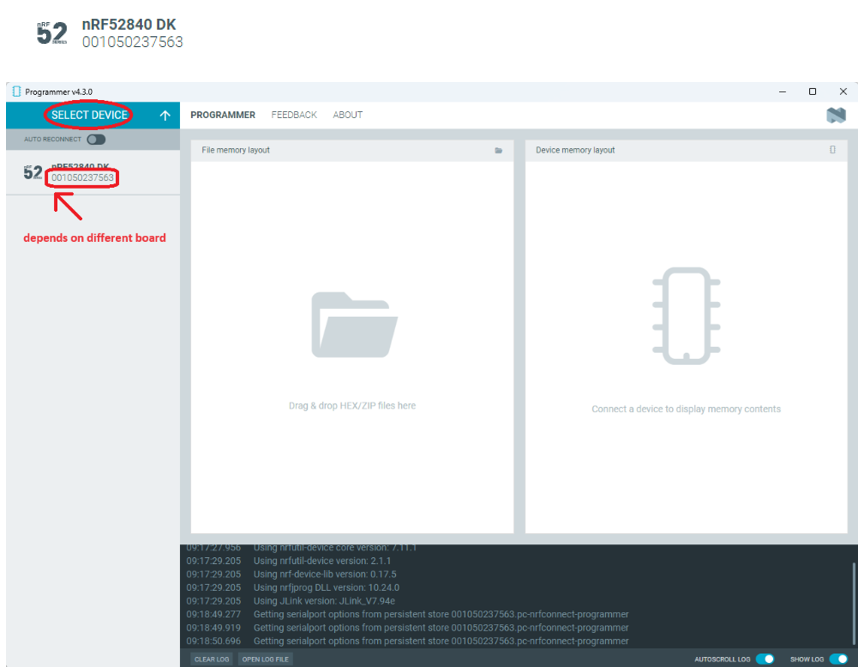Click the Open Log File button

coord(265,659)
